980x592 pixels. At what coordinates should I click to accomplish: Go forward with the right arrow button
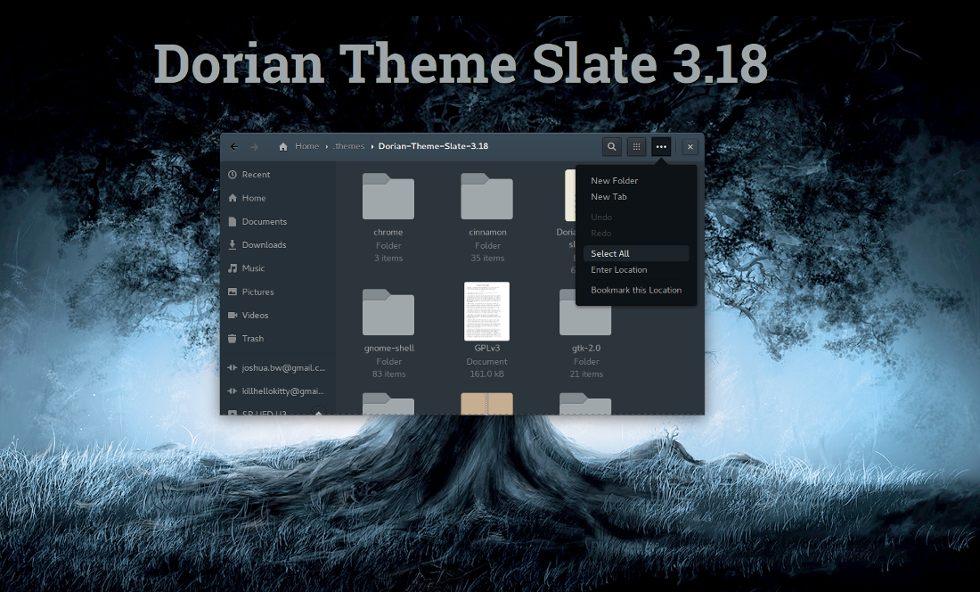point(254,146)
